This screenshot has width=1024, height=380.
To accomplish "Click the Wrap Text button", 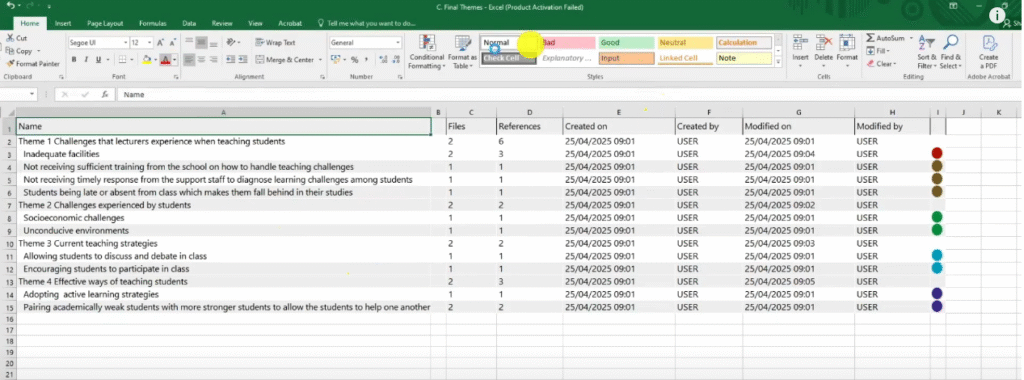I will [275, 42].
